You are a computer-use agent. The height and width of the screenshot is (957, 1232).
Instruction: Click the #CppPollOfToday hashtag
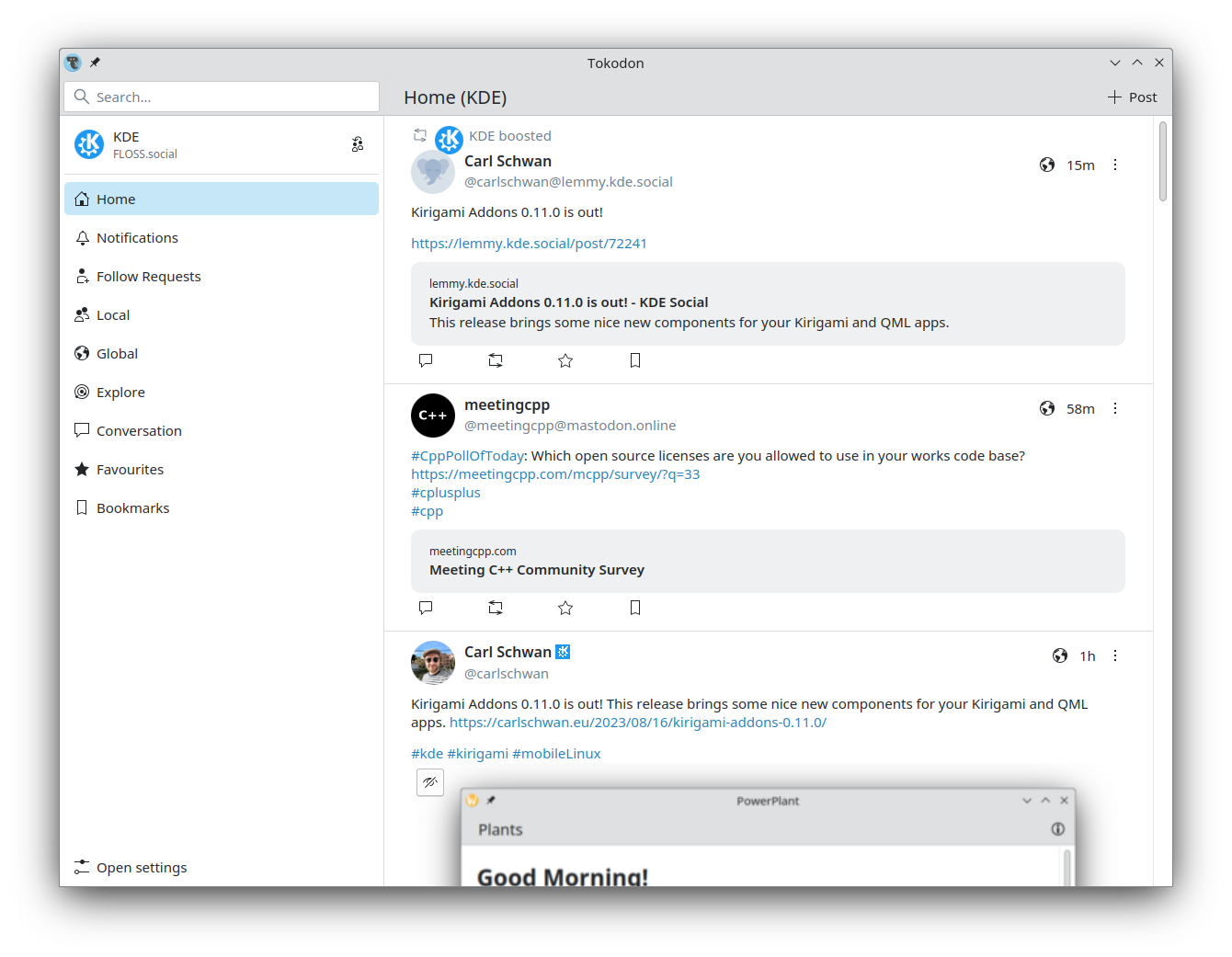(x=467, y=456)
